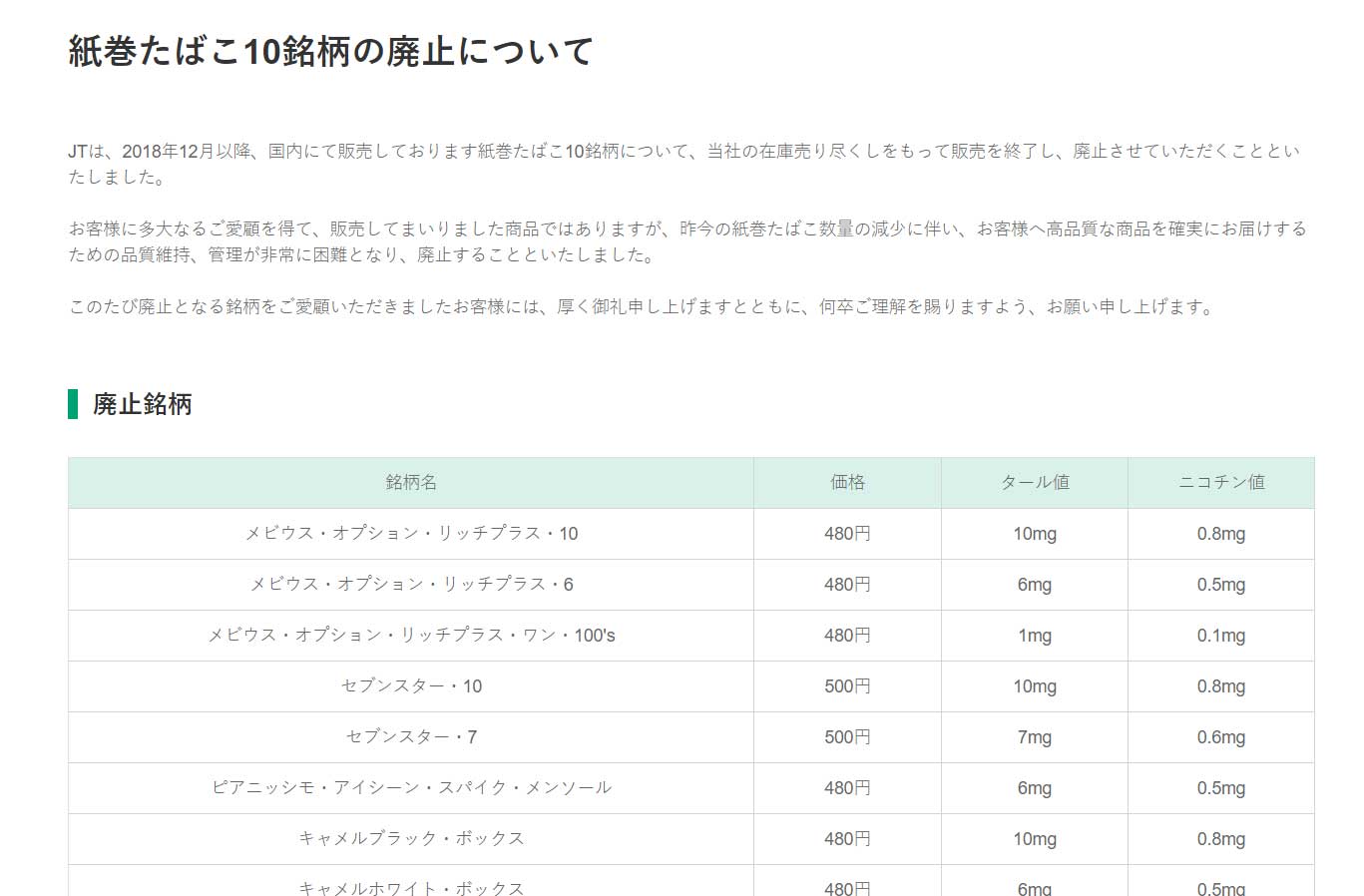Click the paragraph starting with このたび廃止となる銘柄
Screen dimensions: 1364x896
643,307
